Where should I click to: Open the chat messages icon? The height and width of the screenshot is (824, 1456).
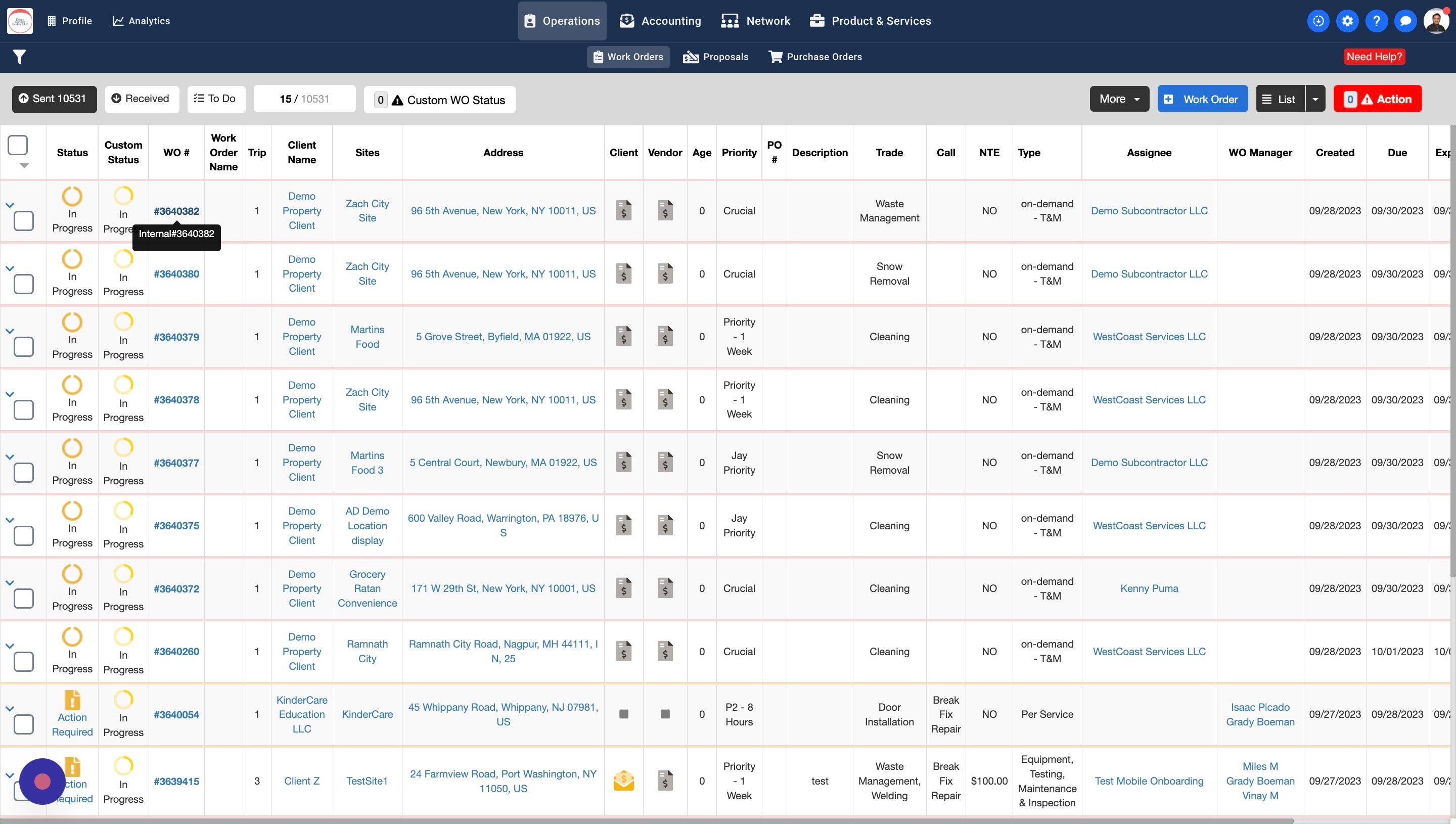tap(1405, 21)
